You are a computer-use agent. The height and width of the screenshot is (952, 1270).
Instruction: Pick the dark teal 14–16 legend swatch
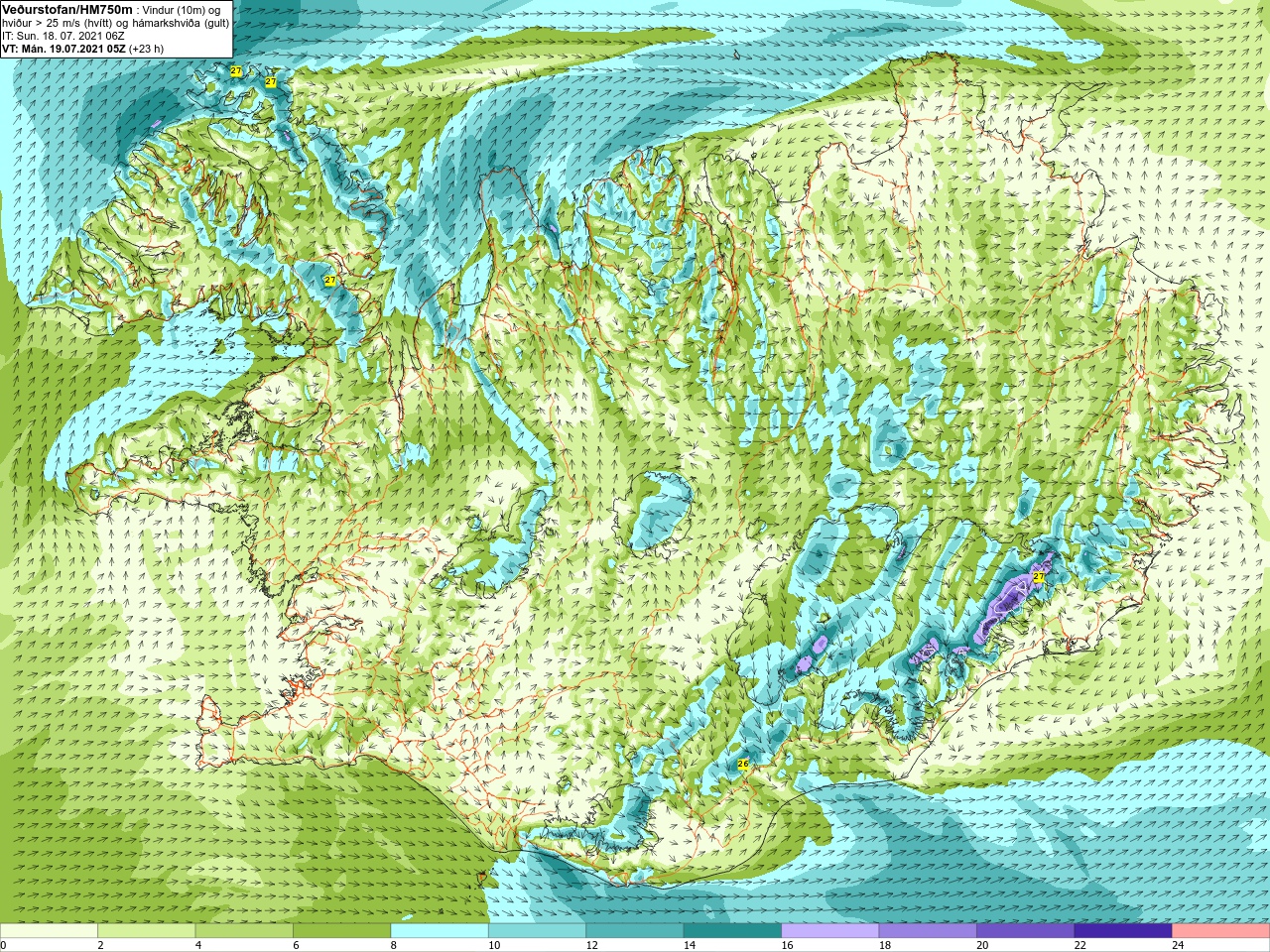pyautogui.click(x=732, y=931)
